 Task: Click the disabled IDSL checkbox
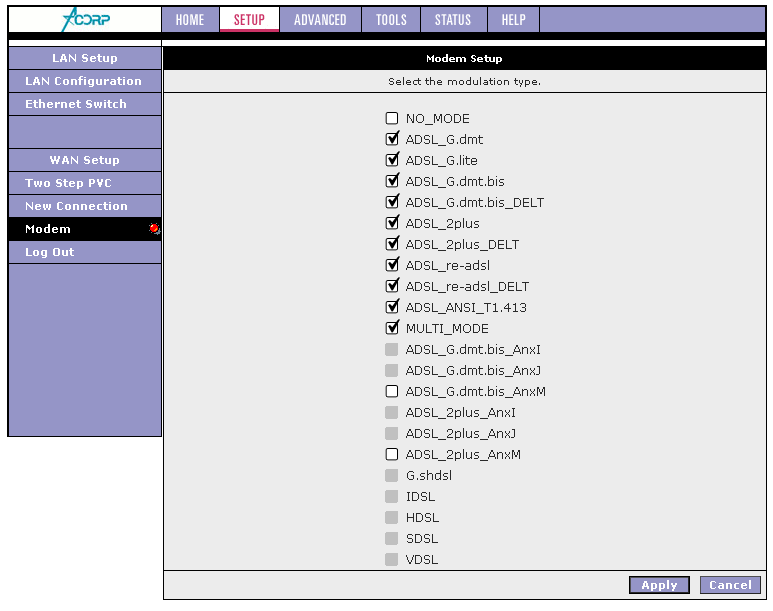(x=392, y=496)
